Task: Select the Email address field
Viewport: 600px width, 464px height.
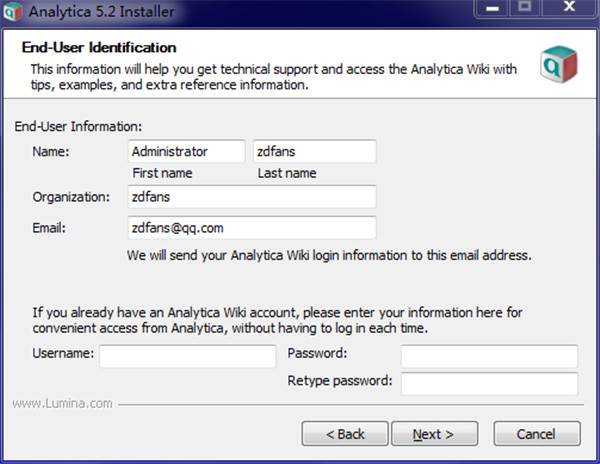Action: 251,228
